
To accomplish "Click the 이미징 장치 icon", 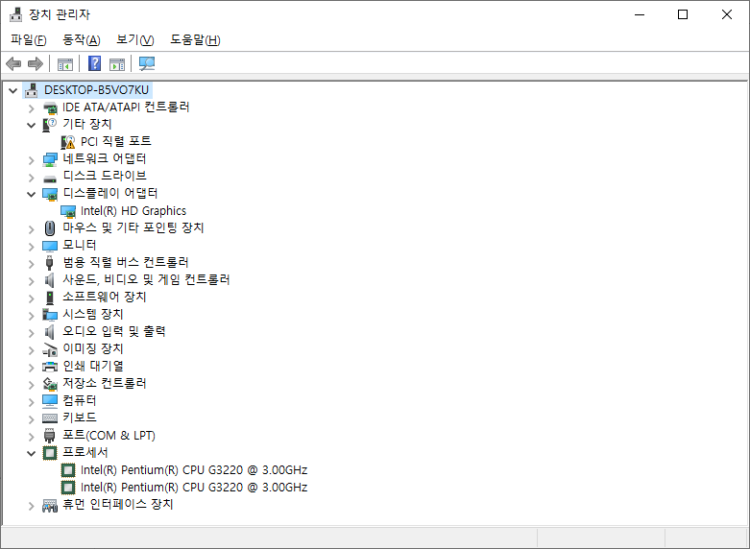I will [50, 350].
